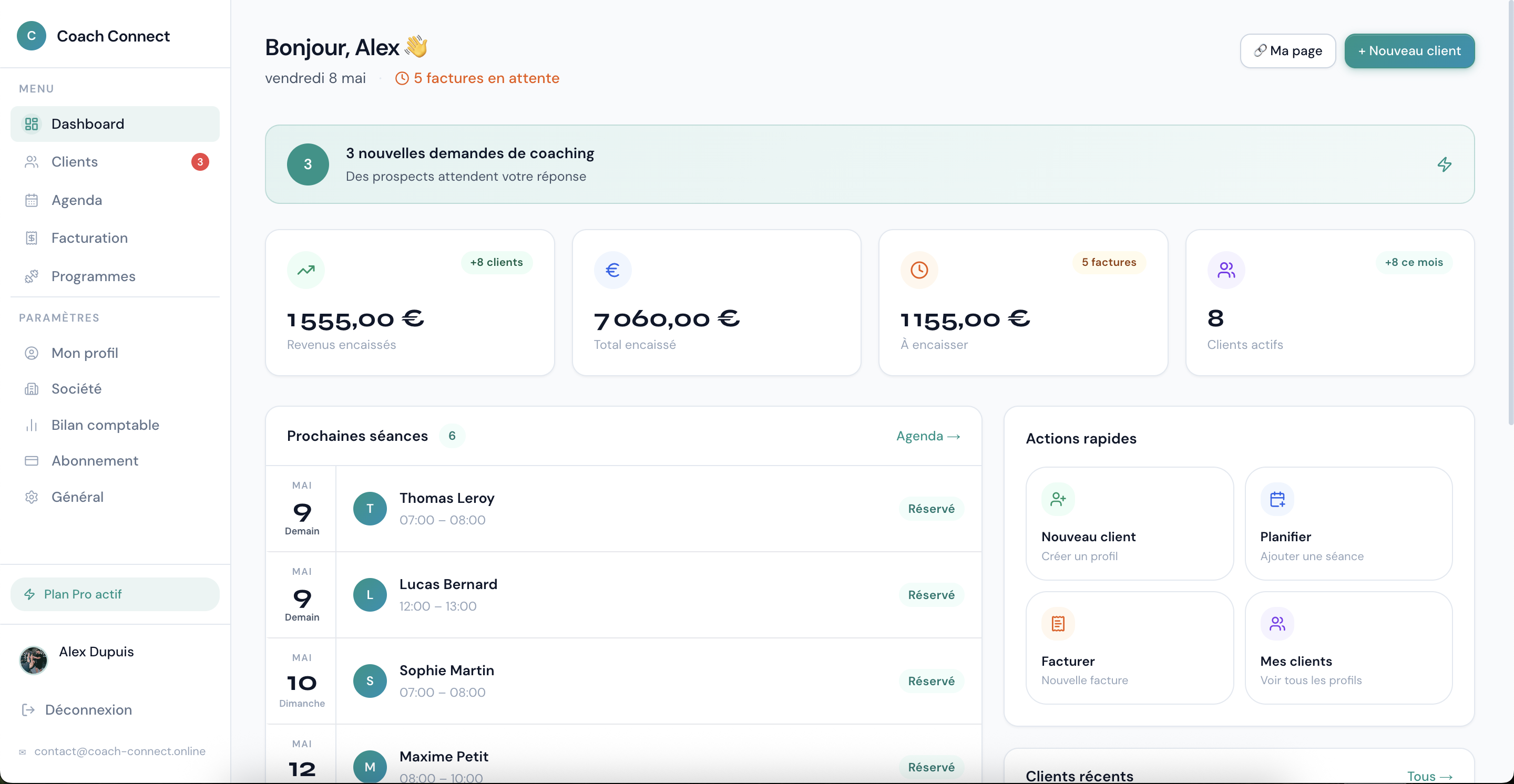1514x784 pixels.
Task: Open Bilan comptable page
Action: [115, 425]
